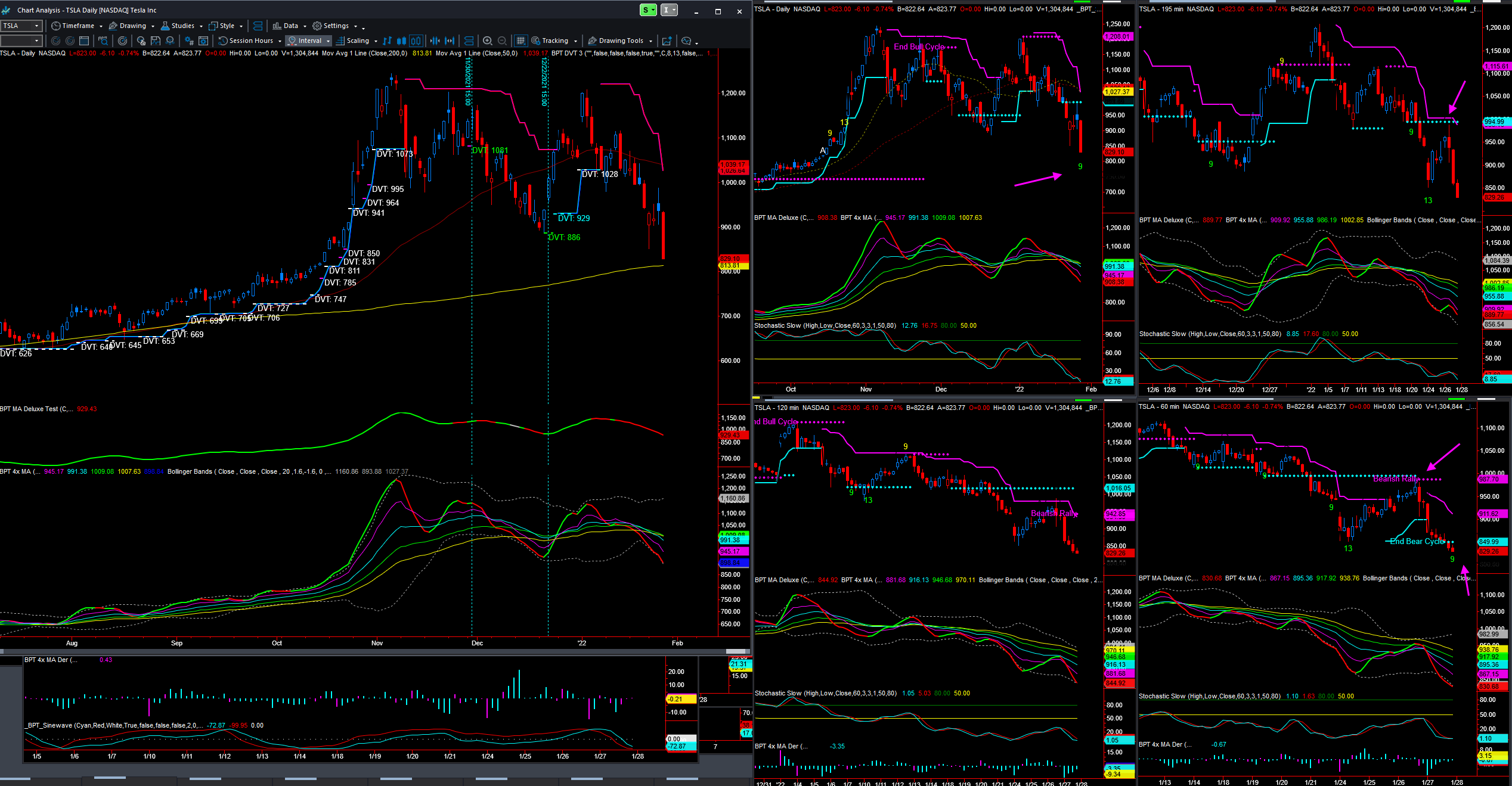Select solid candlestick bar type
This screenshot has height=786, width=1512.
[x=401, y=41]
